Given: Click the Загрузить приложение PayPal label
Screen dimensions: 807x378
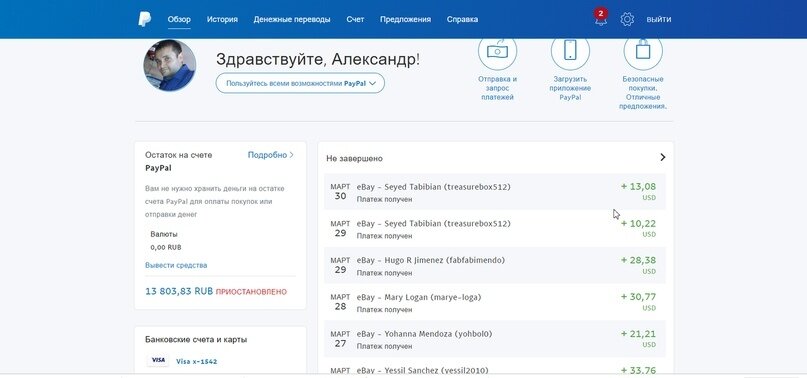Looking at the screenshot, I should [x=570, y=88].
